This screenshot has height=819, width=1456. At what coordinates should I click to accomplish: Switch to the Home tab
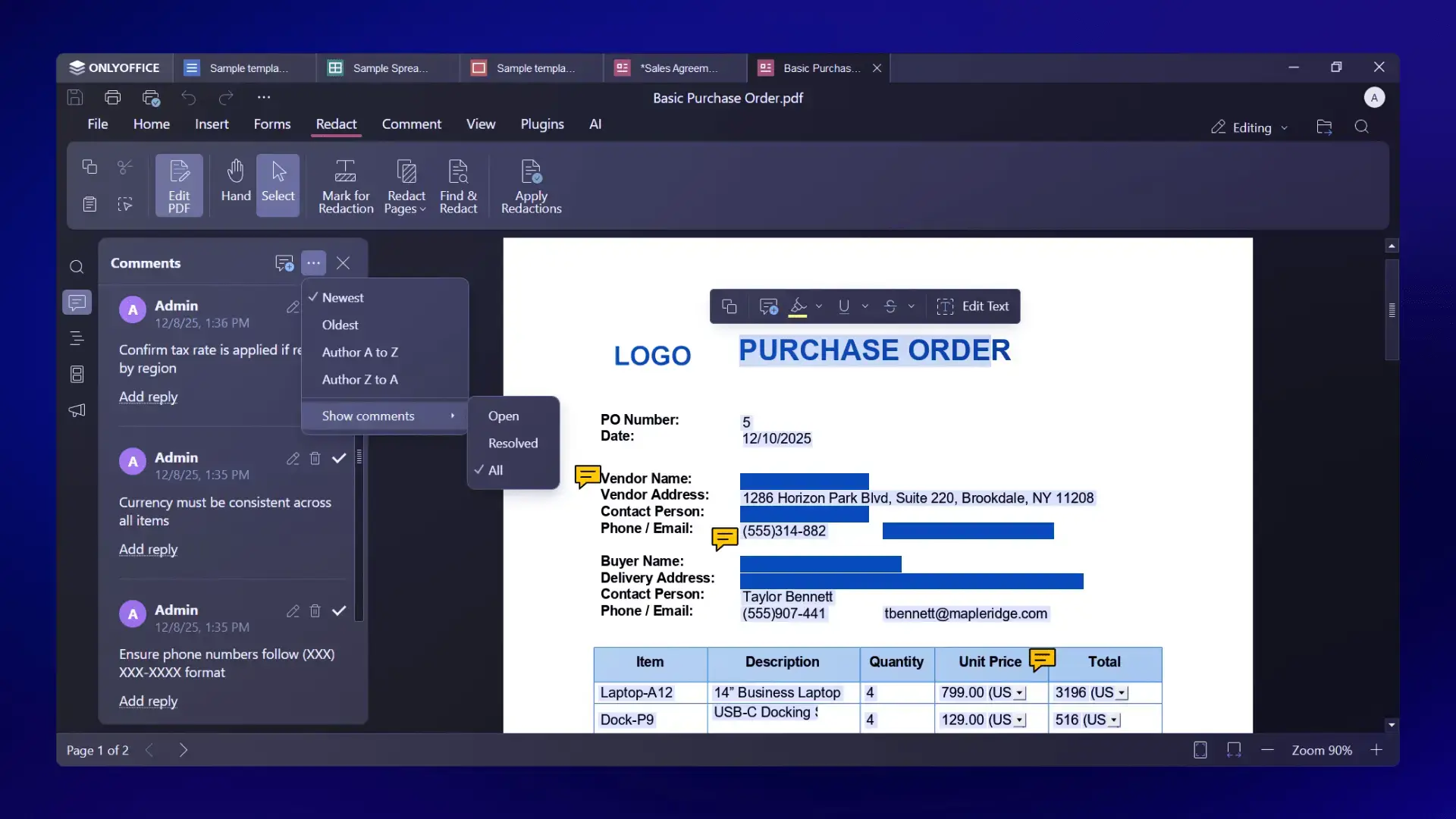pos(152,124)
